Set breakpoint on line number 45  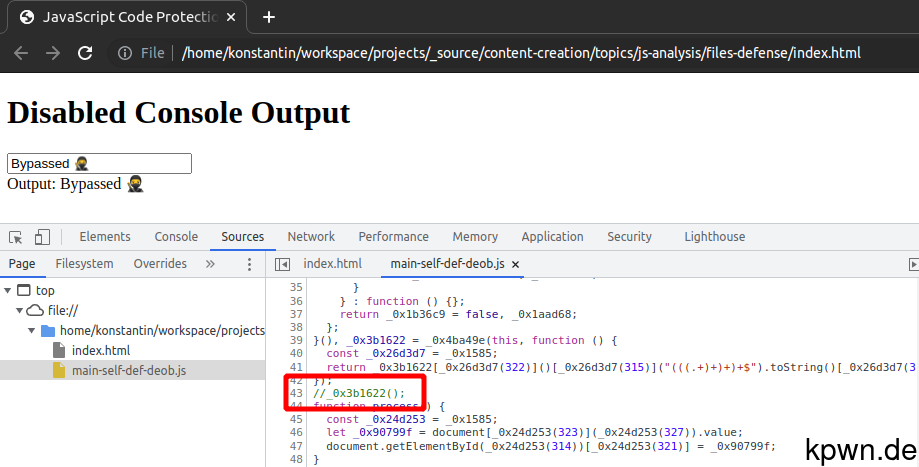[296, 419]
